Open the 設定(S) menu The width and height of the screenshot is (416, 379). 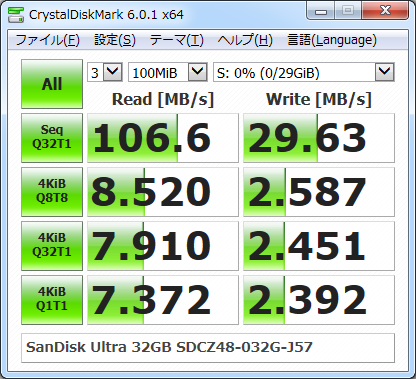pos(115,40)
